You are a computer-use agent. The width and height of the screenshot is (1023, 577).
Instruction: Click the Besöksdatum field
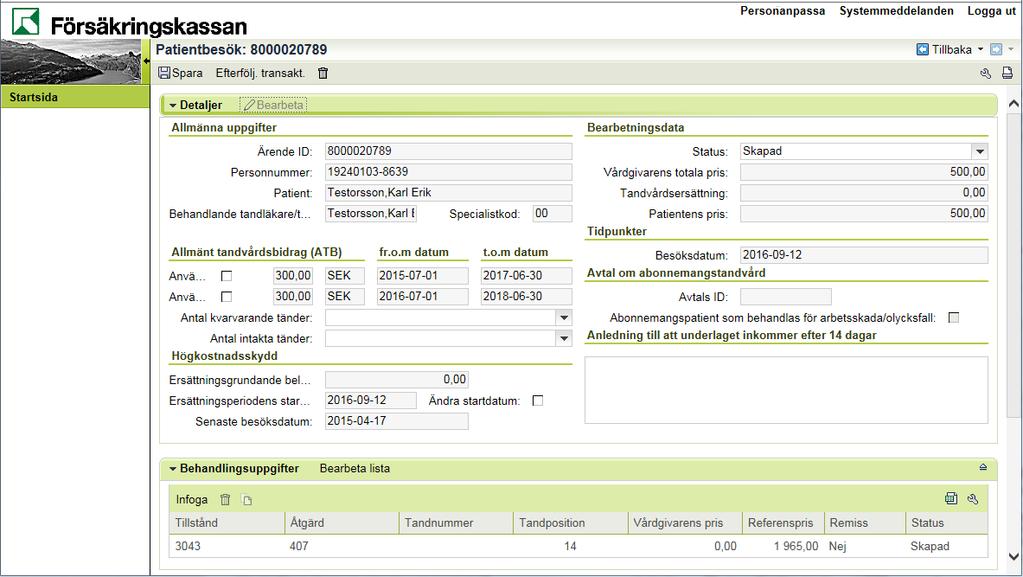pos(864,255)
